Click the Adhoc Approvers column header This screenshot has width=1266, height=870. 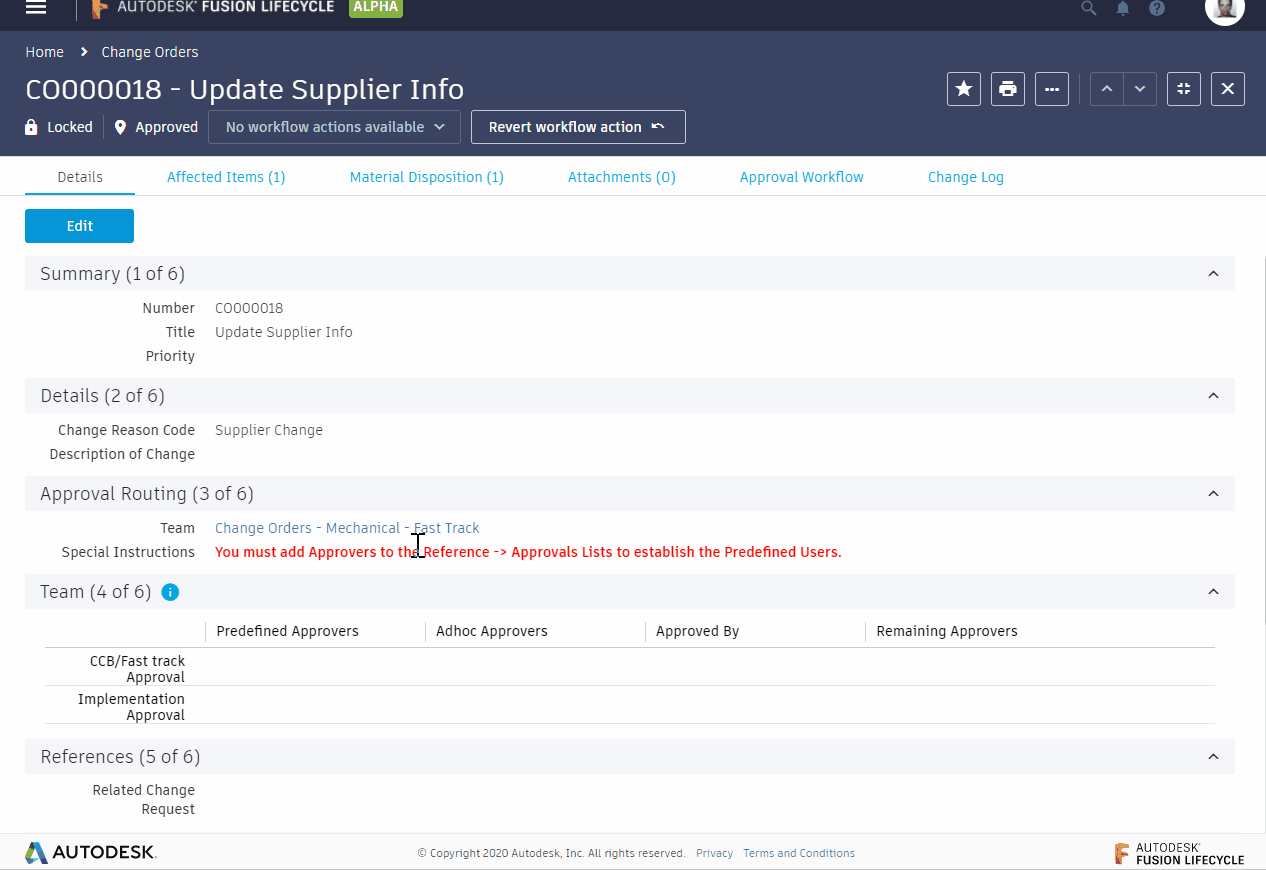coord(492,631)
